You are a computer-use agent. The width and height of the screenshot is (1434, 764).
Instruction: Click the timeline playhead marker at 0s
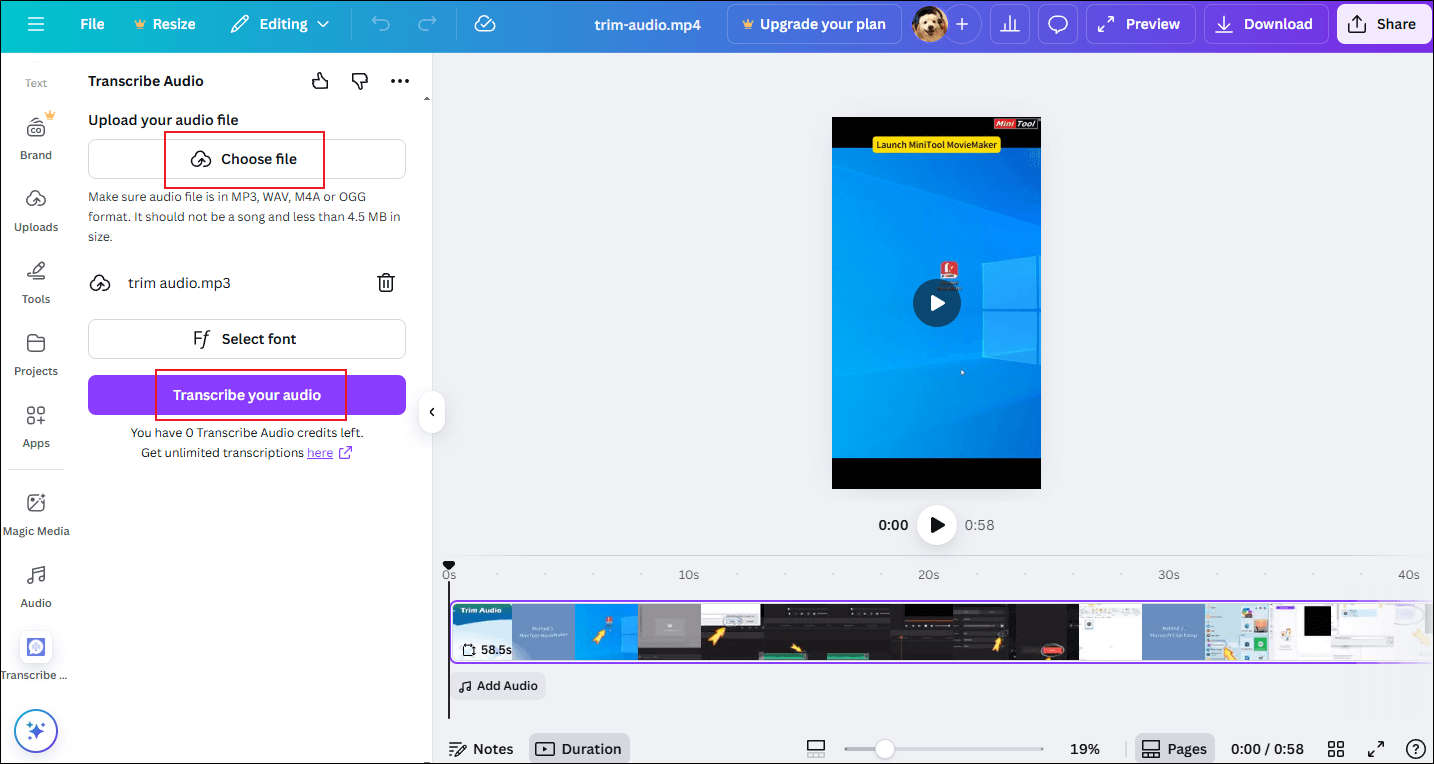point(449,567)
